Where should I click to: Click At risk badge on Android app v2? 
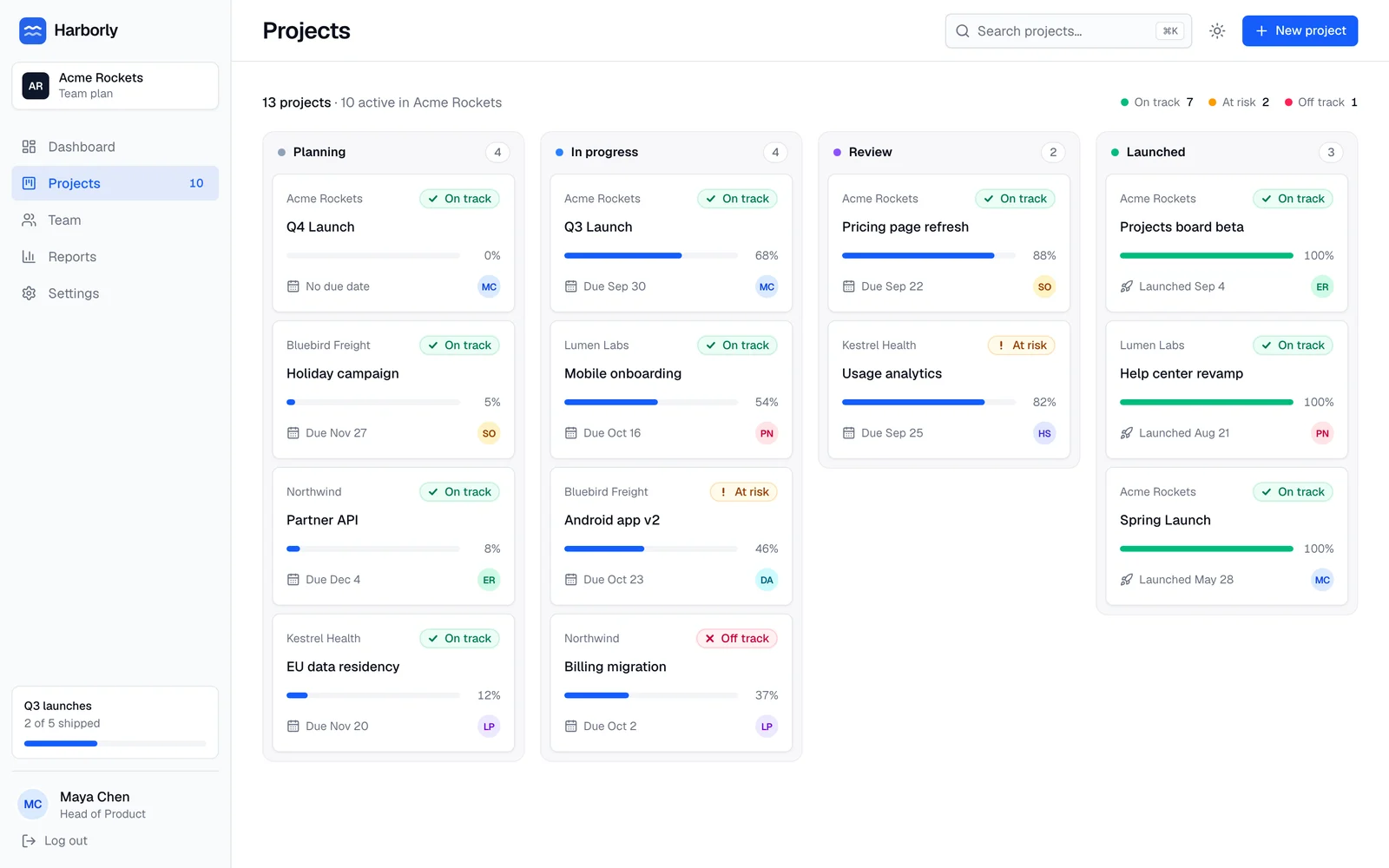click(744, 492)
